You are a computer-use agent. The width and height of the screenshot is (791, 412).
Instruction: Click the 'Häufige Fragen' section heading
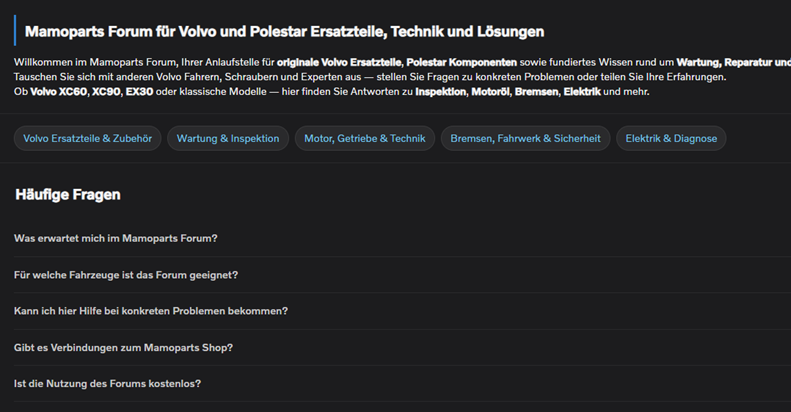(68, 194)
